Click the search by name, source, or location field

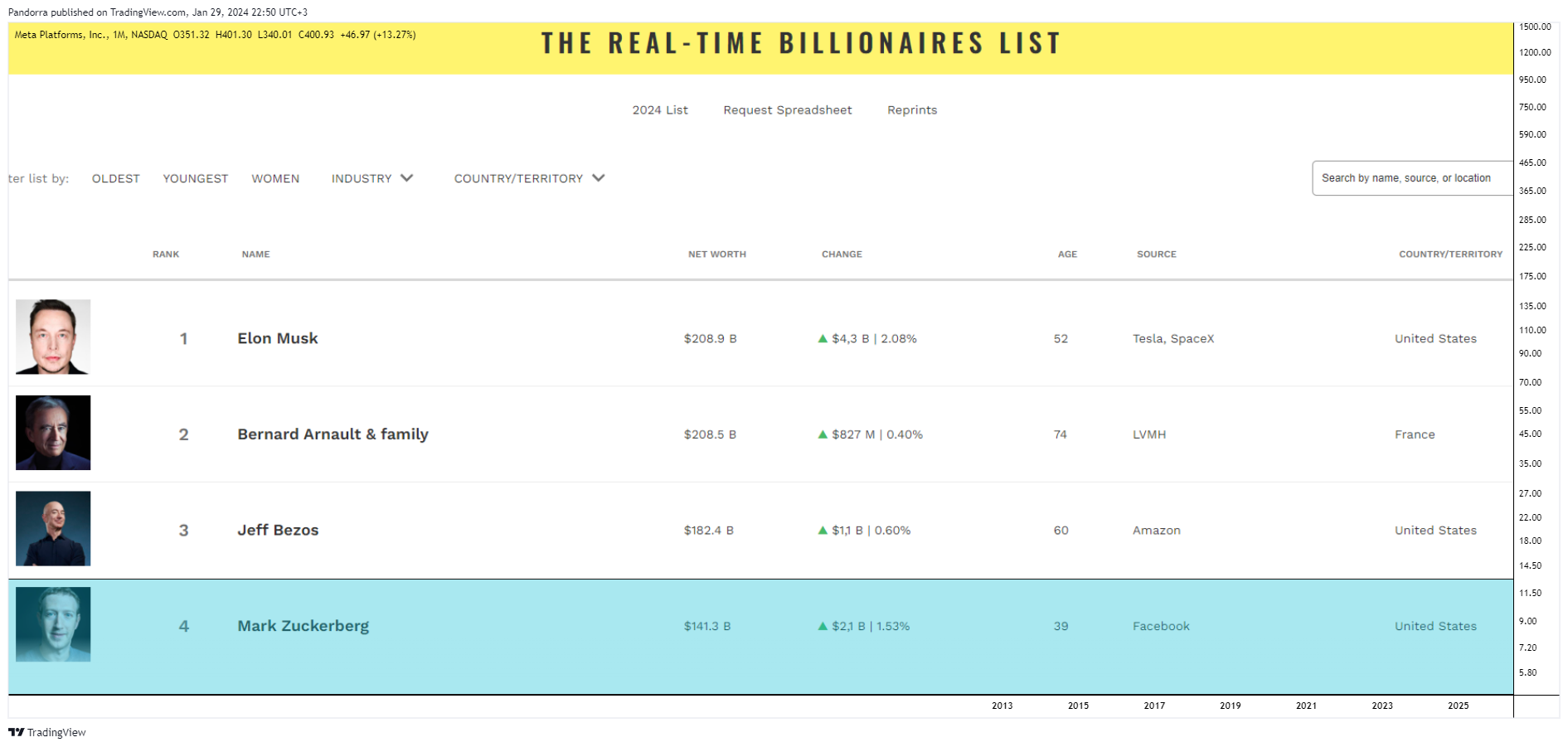point(1413,178)
